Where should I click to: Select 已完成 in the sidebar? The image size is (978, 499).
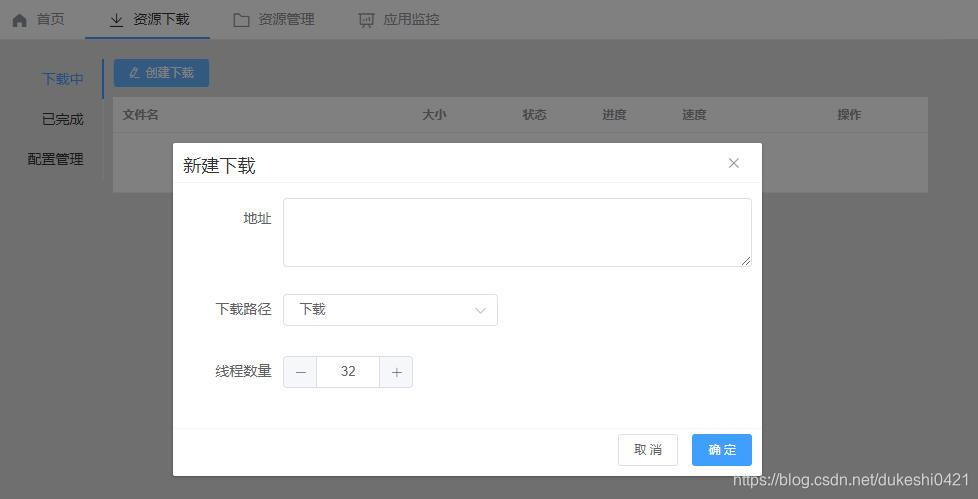(62, 119)
